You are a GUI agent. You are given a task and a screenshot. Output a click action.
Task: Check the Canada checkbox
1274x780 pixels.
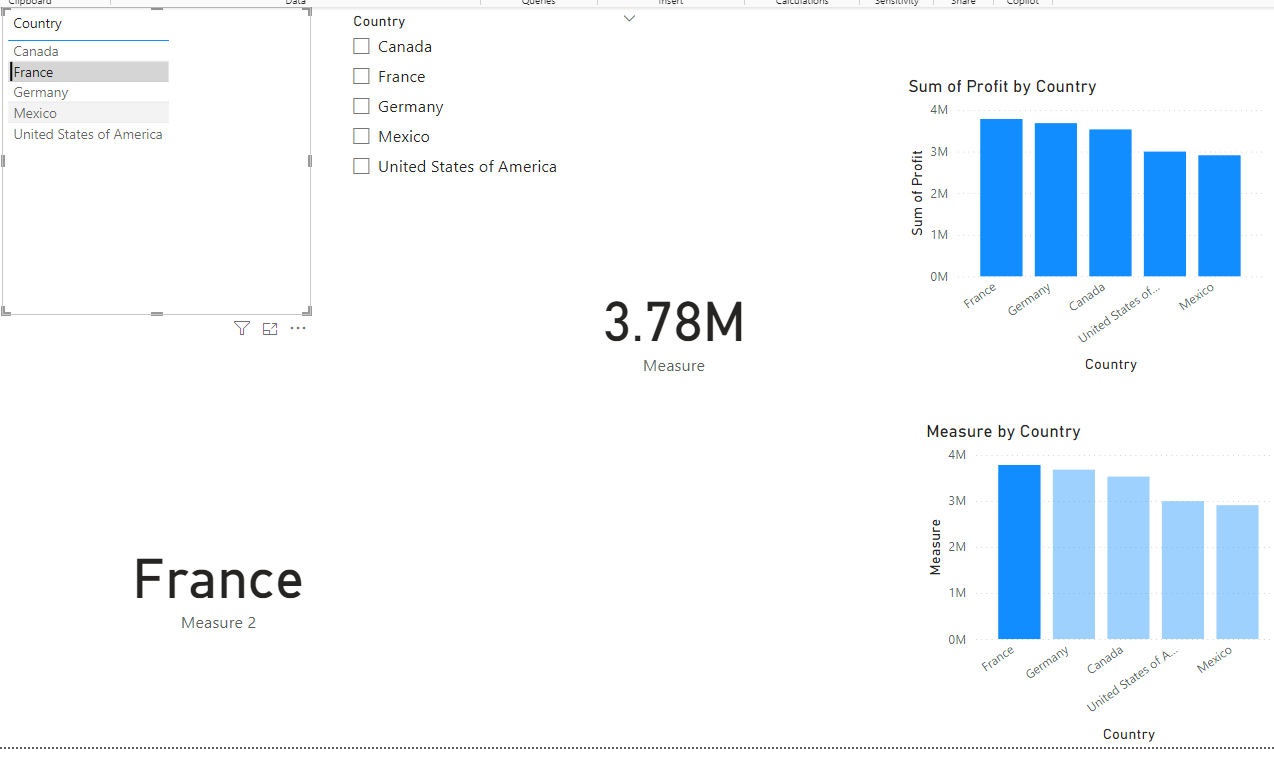362,46
